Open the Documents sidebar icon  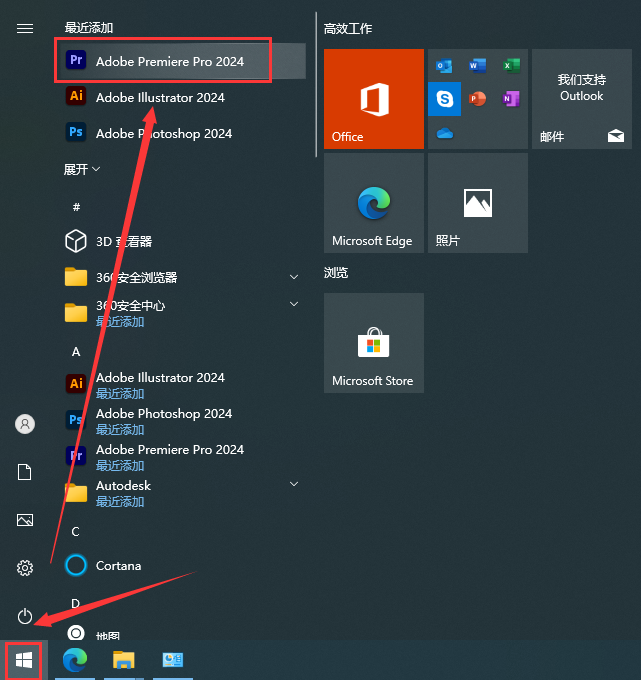25,472
